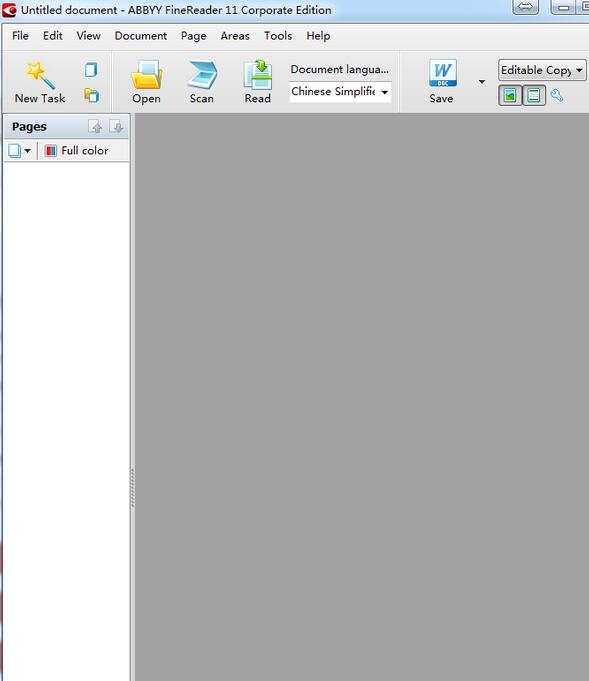Toggle keep headers and footers icon
Viewport: 589px width, 681px height.
coord(534,96)
